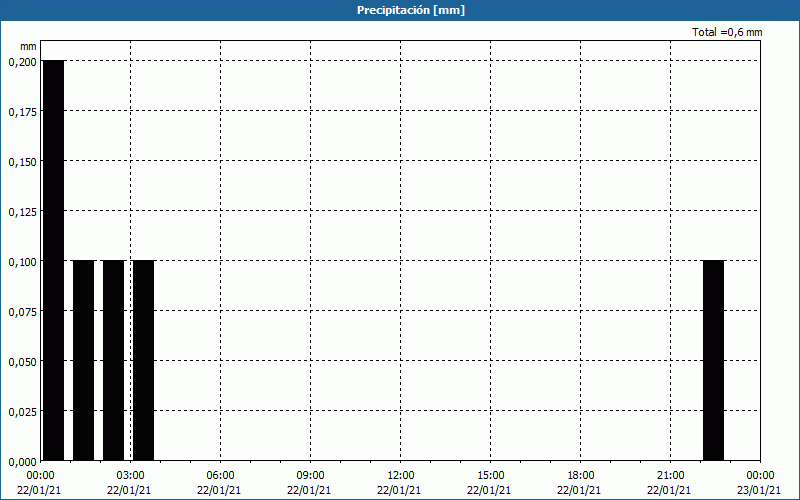Click the 09:00 time axis label
The width and height of the screenshot is (800, 500).
coord(310,476)
